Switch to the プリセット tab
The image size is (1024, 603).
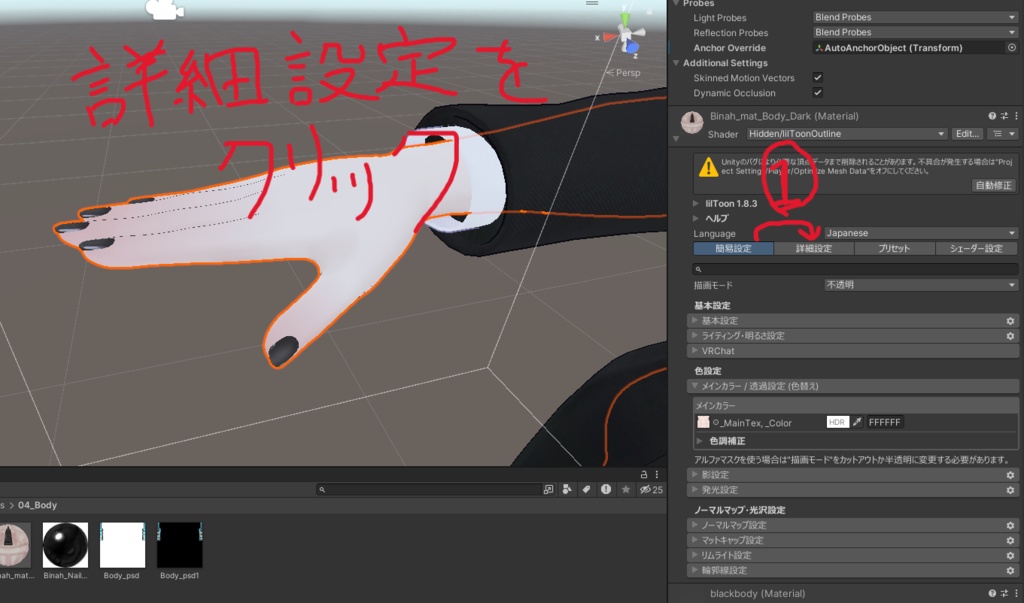pos(894,248)
